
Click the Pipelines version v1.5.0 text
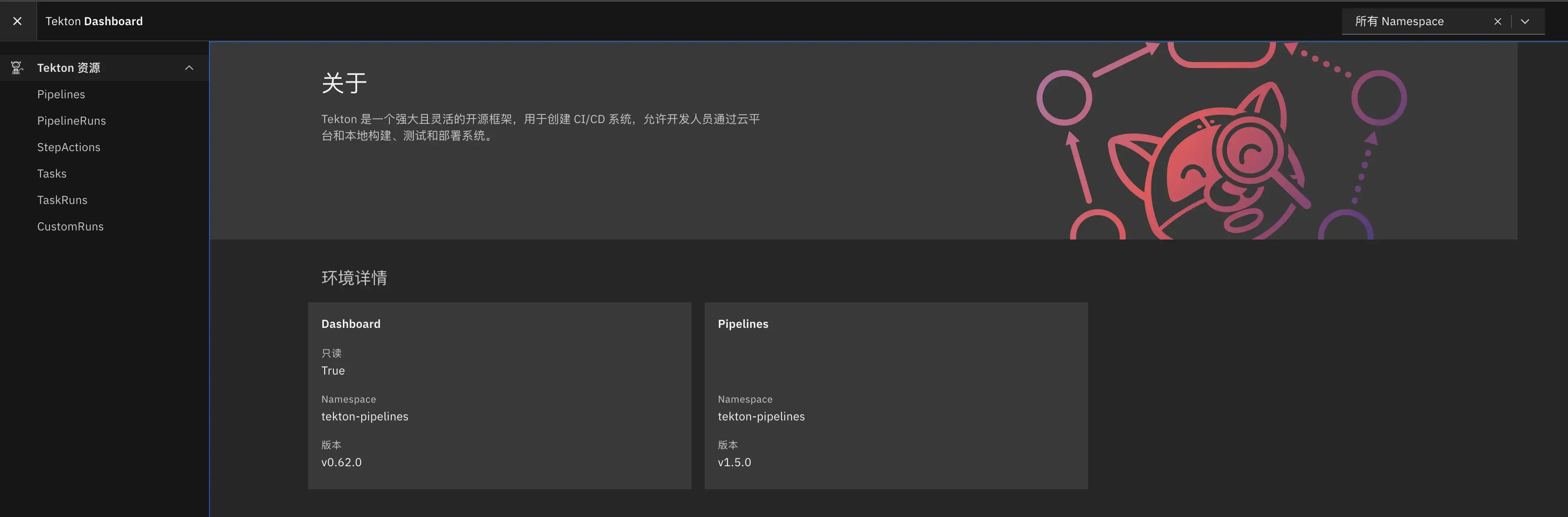click(x=734, y=462)
